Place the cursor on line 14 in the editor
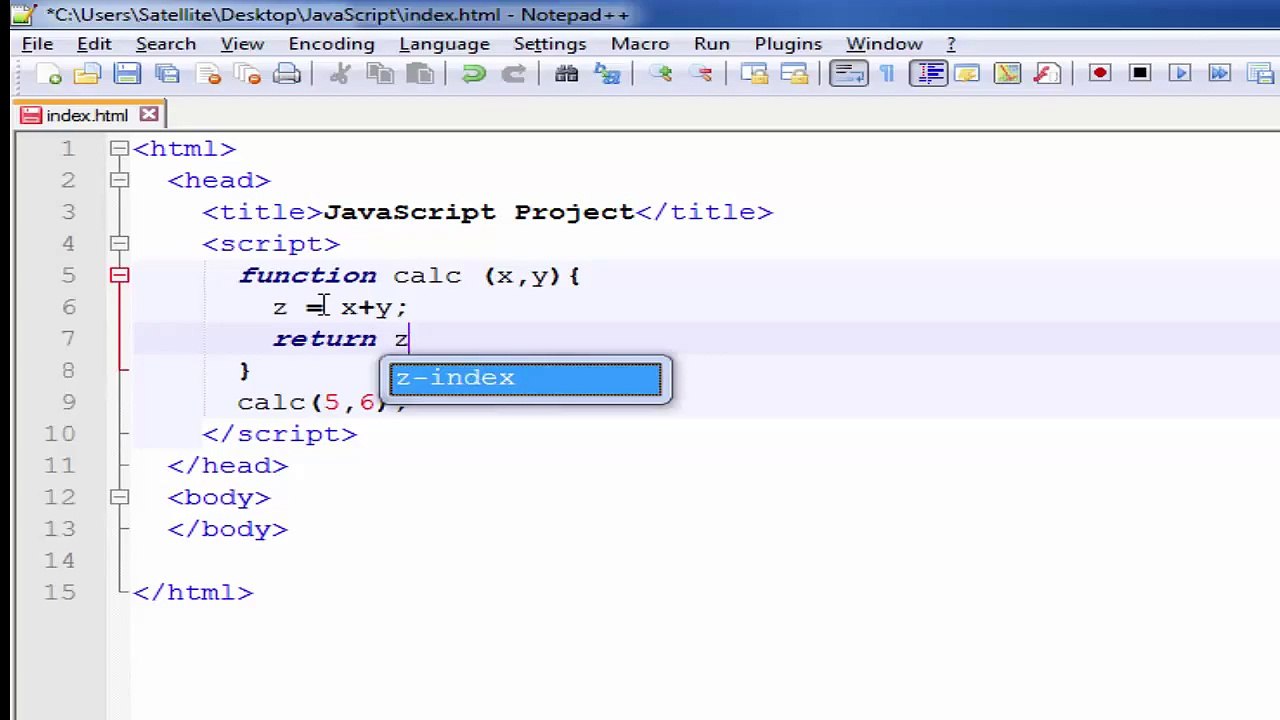 point(700,561)
